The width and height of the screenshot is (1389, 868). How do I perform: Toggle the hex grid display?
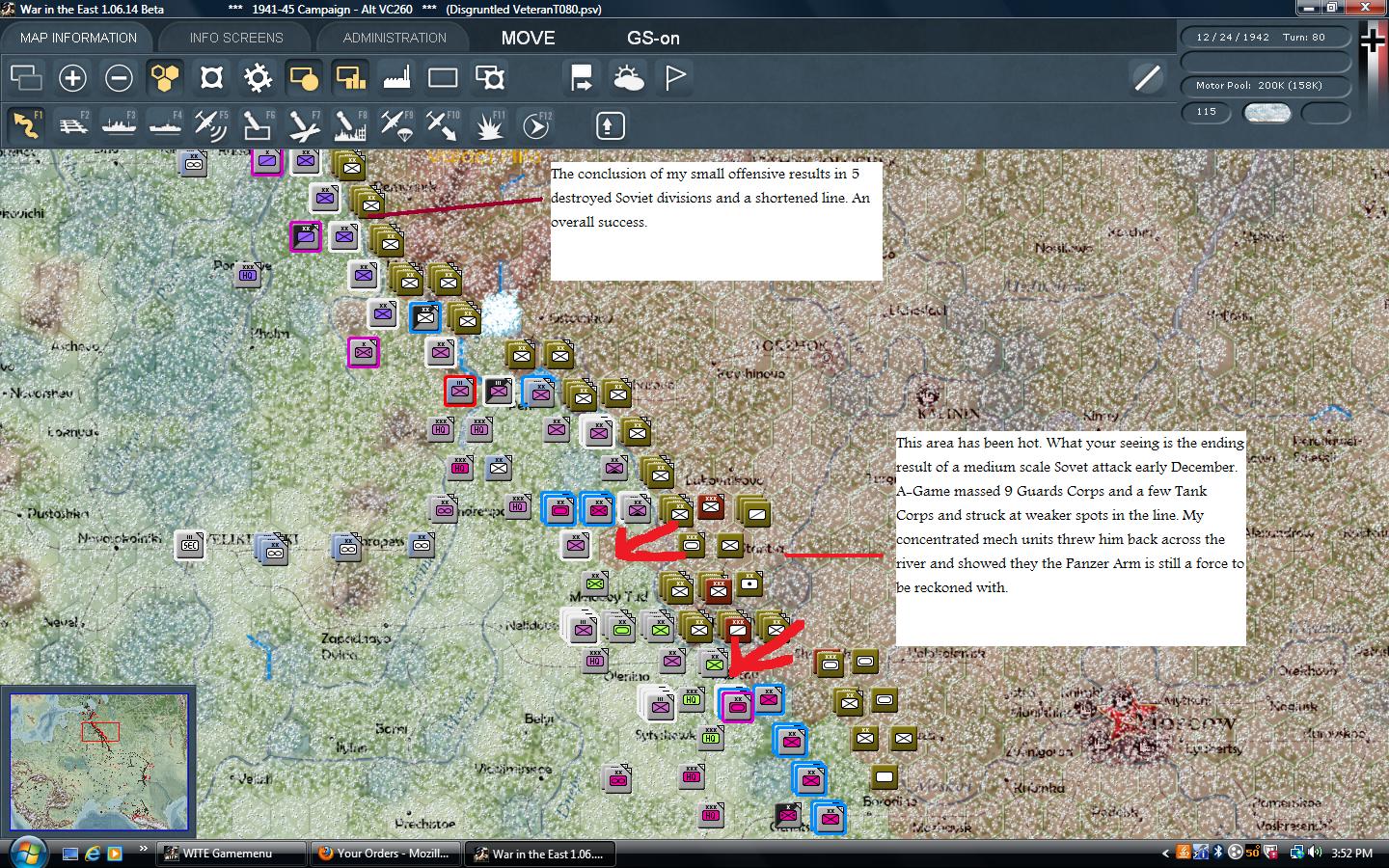click(x=165, y=77)
